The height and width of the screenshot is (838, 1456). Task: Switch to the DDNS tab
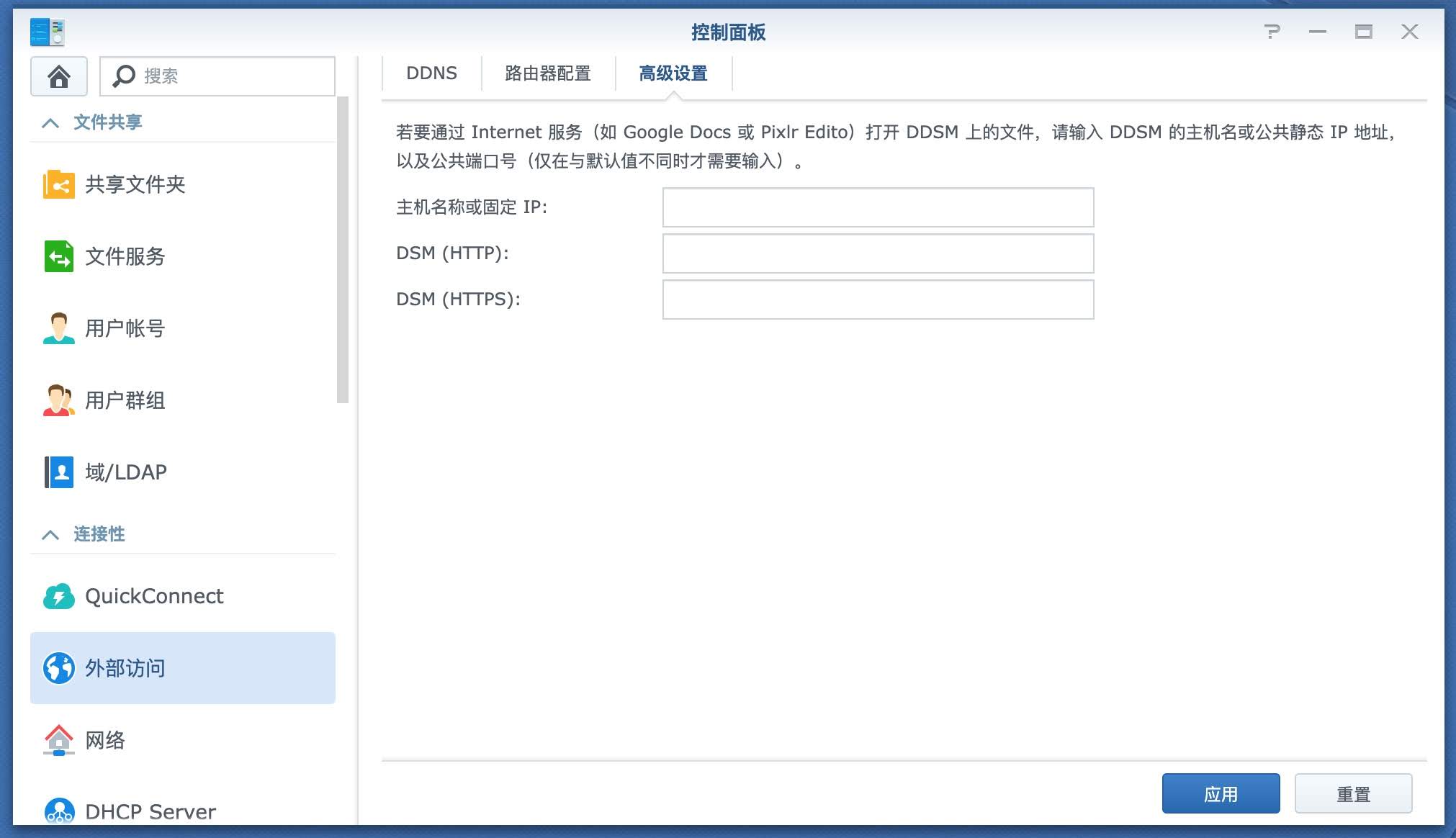pos(431,73)
